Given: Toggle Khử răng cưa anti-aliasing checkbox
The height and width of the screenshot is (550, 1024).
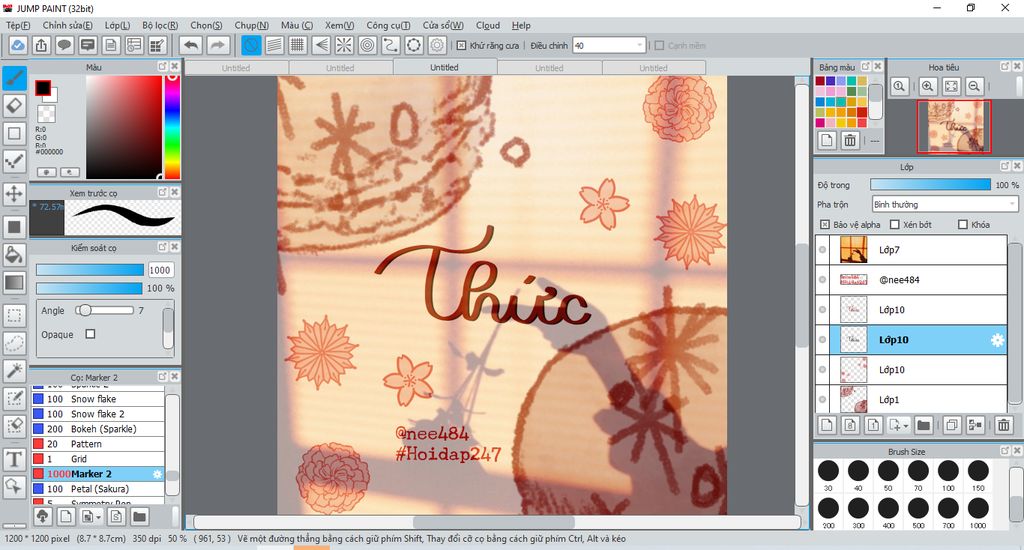Looking at the screenshot, I should 461,46.
